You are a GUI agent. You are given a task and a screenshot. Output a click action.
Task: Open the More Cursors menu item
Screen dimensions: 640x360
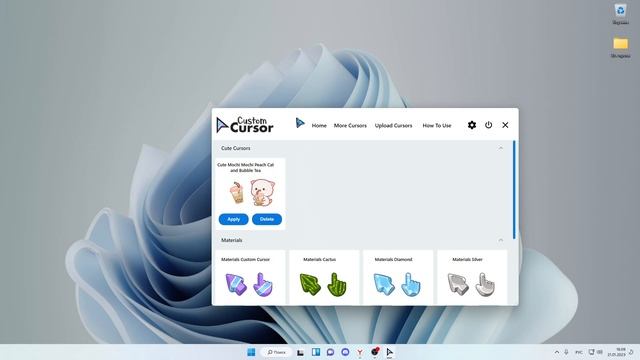click(350, 125)
